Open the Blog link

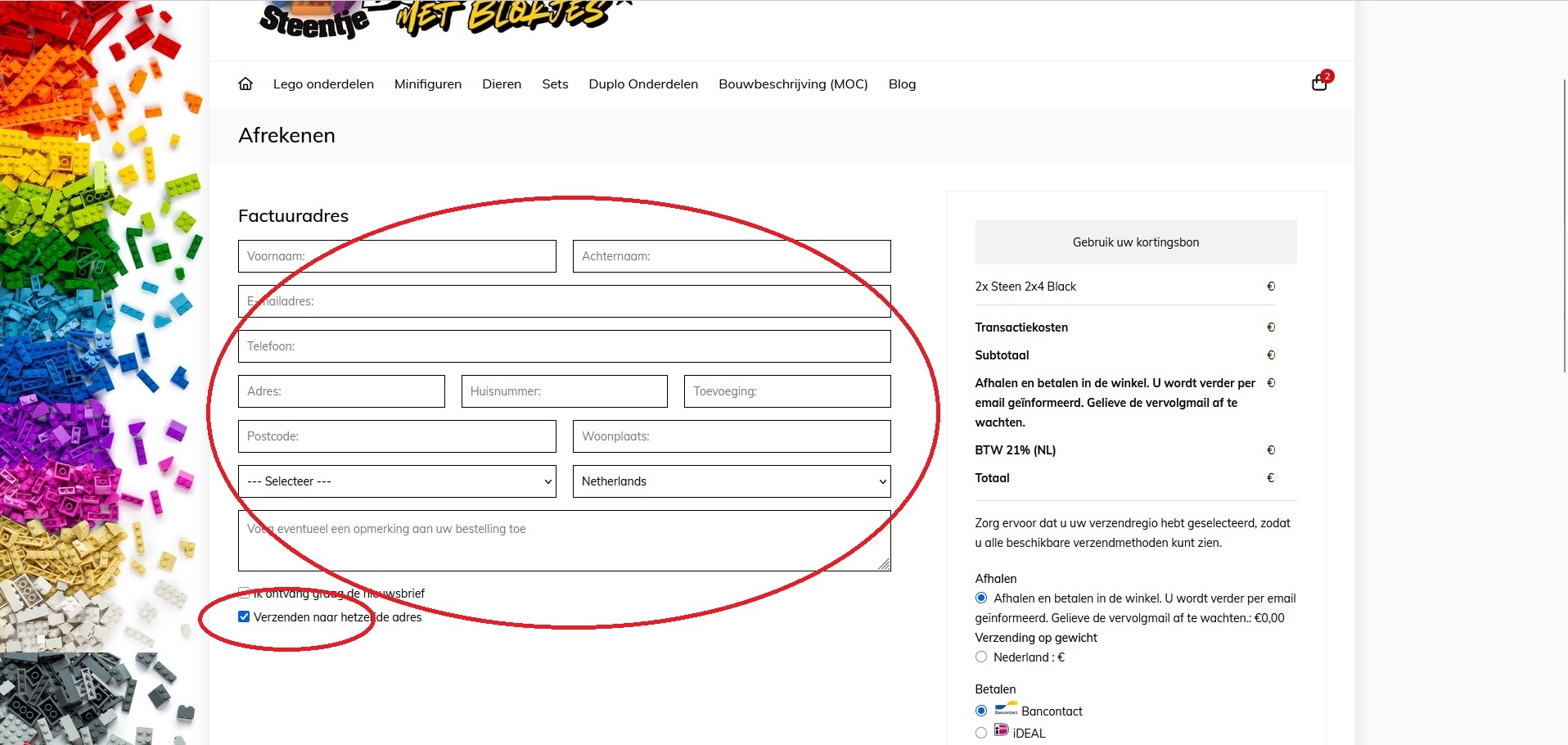902,84
